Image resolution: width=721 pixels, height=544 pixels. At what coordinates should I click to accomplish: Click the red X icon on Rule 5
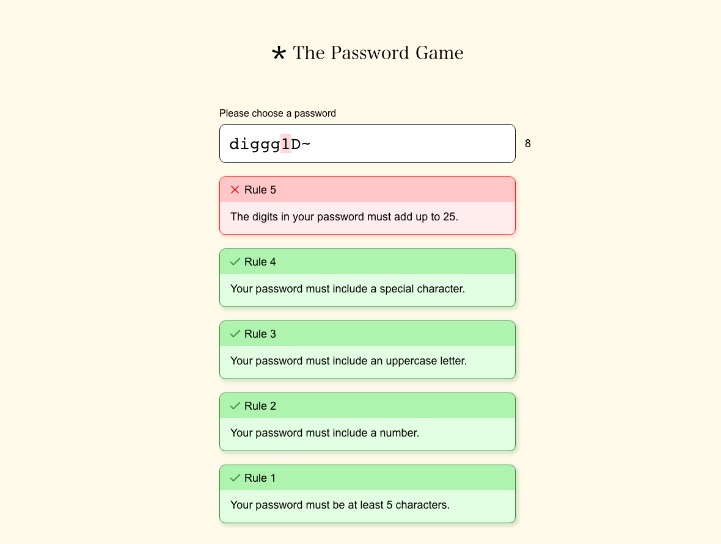235,189
